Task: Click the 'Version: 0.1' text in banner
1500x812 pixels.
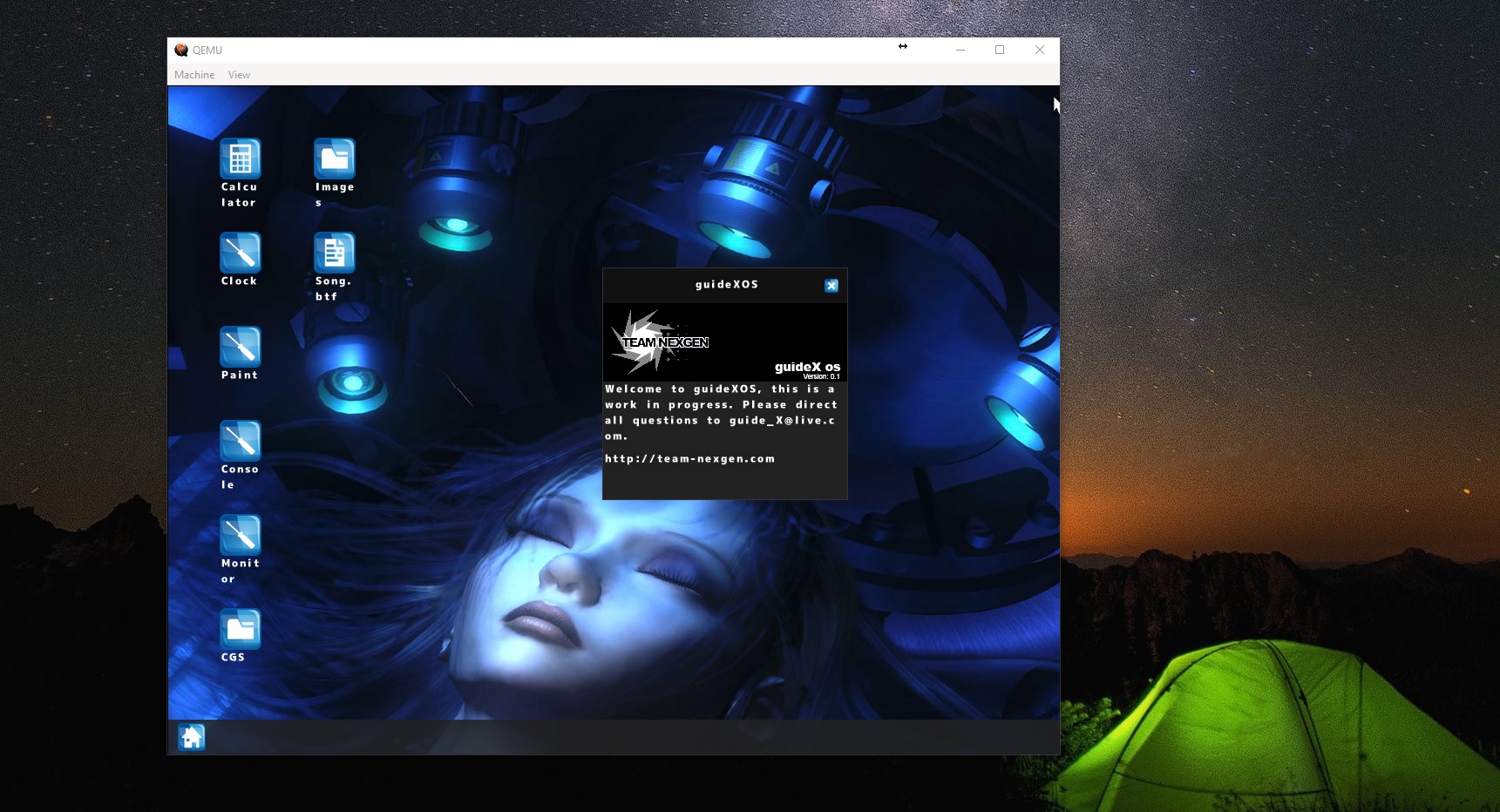Action: (x=822, y=376)
